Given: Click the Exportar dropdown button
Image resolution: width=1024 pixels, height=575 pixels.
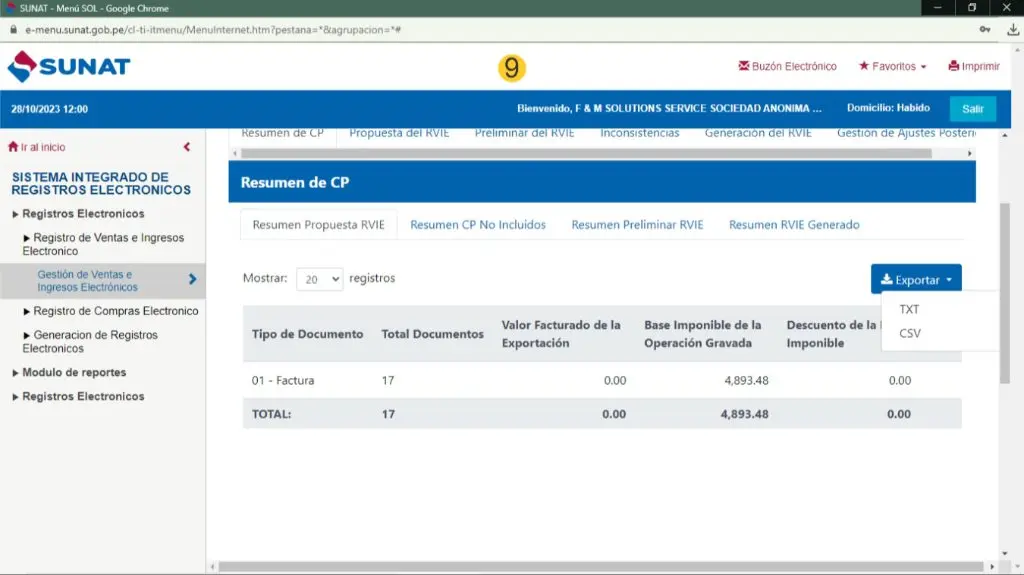Looking at the screenshot, I should click(916, 280).
